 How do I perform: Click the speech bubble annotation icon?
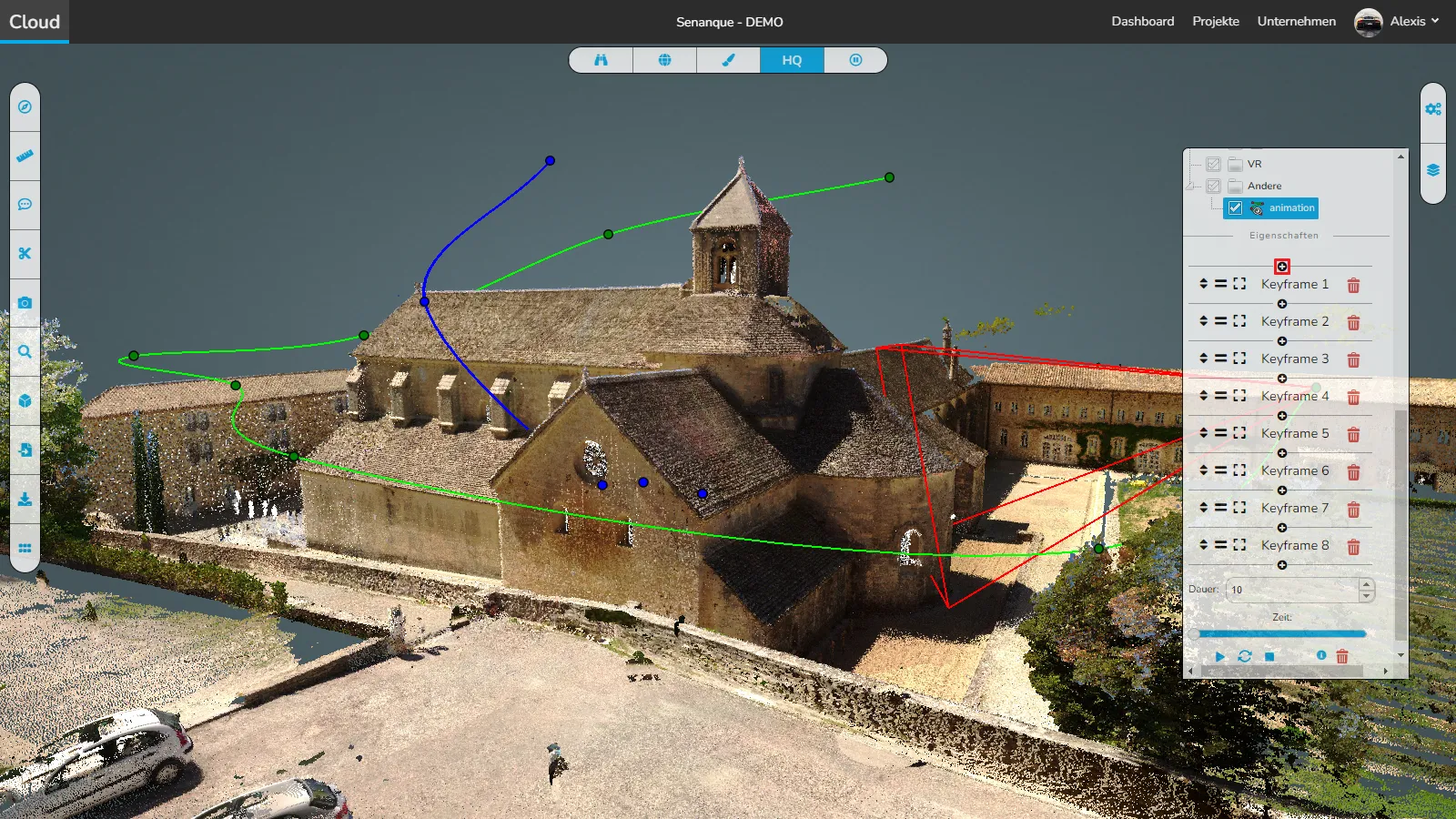pyautogui.click(x=25, y=205)
